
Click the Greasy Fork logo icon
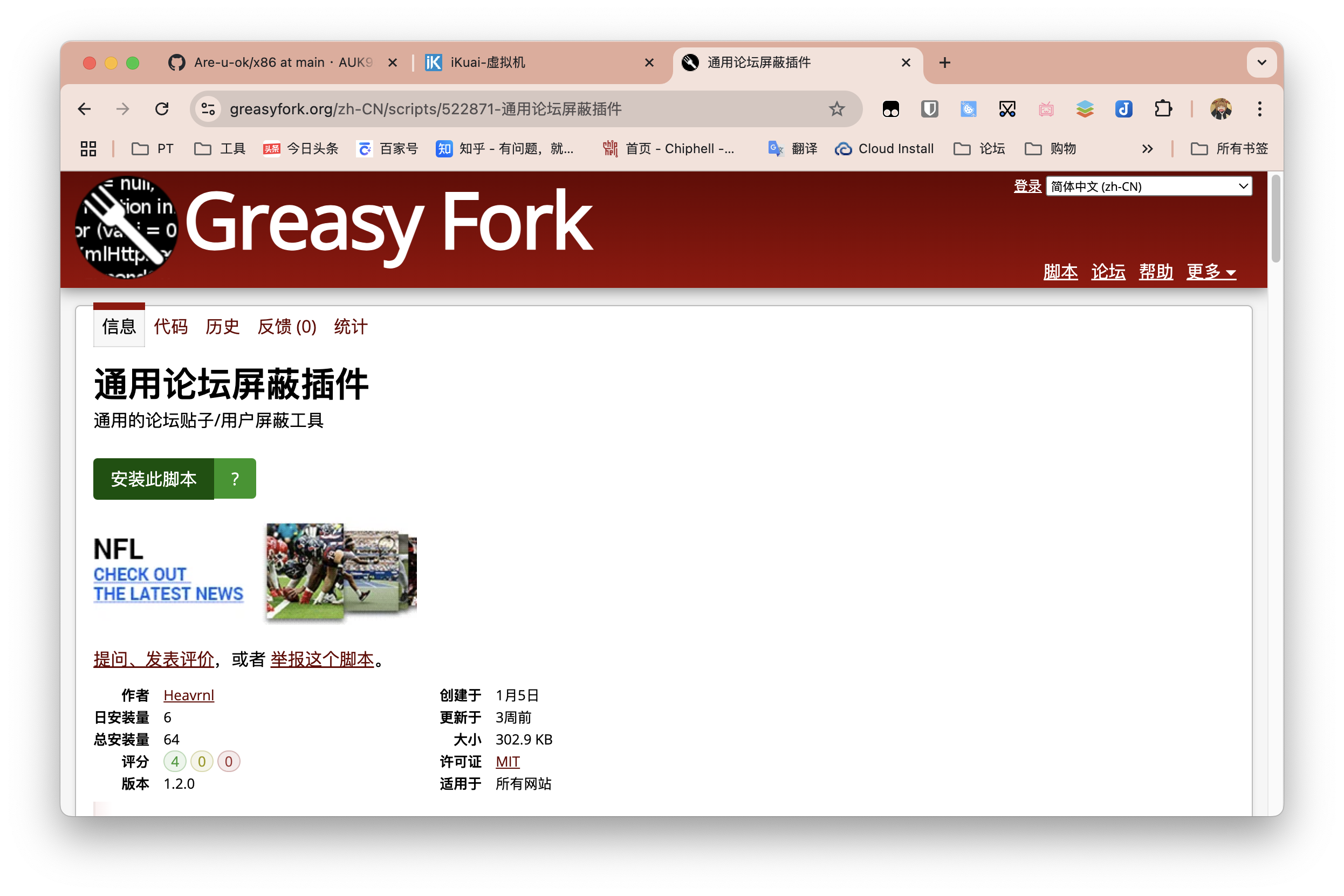(126, 228)
